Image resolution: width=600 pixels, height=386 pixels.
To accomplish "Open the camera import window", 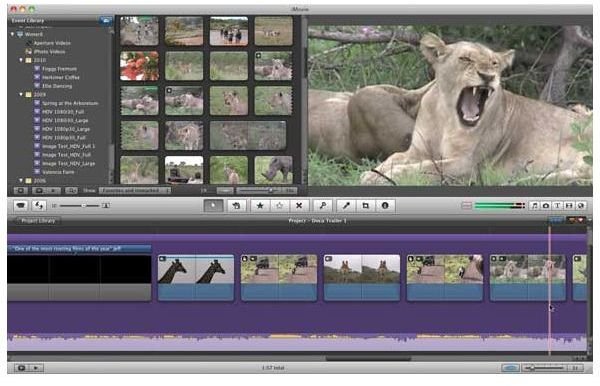I will click(x=21, y=206).
